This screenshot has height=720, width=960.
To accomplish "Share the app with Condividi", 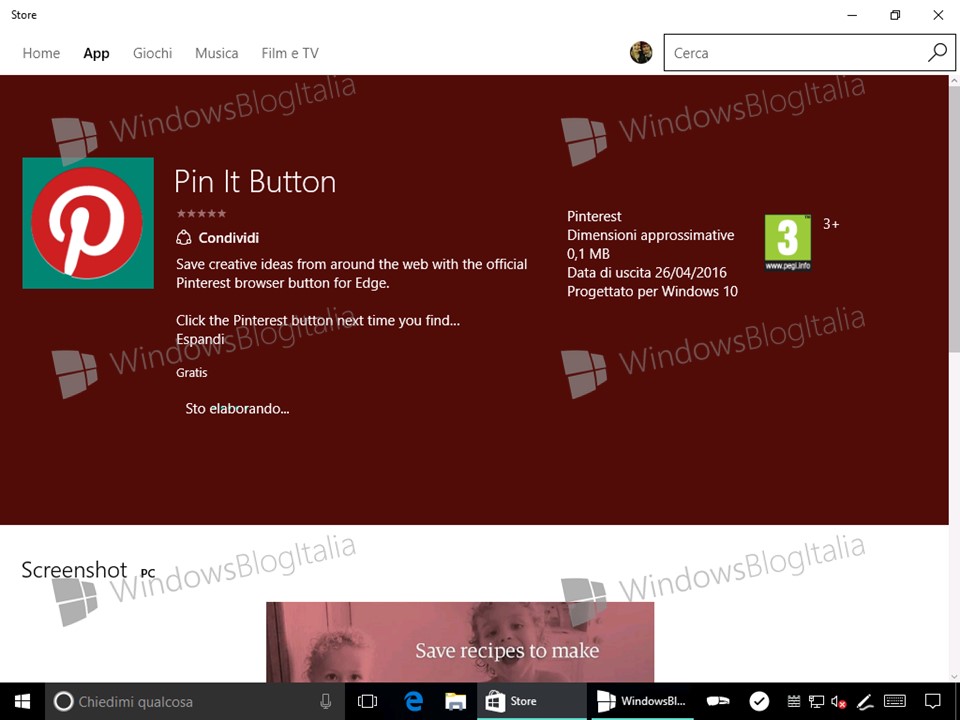I will [x=218, y=238].
